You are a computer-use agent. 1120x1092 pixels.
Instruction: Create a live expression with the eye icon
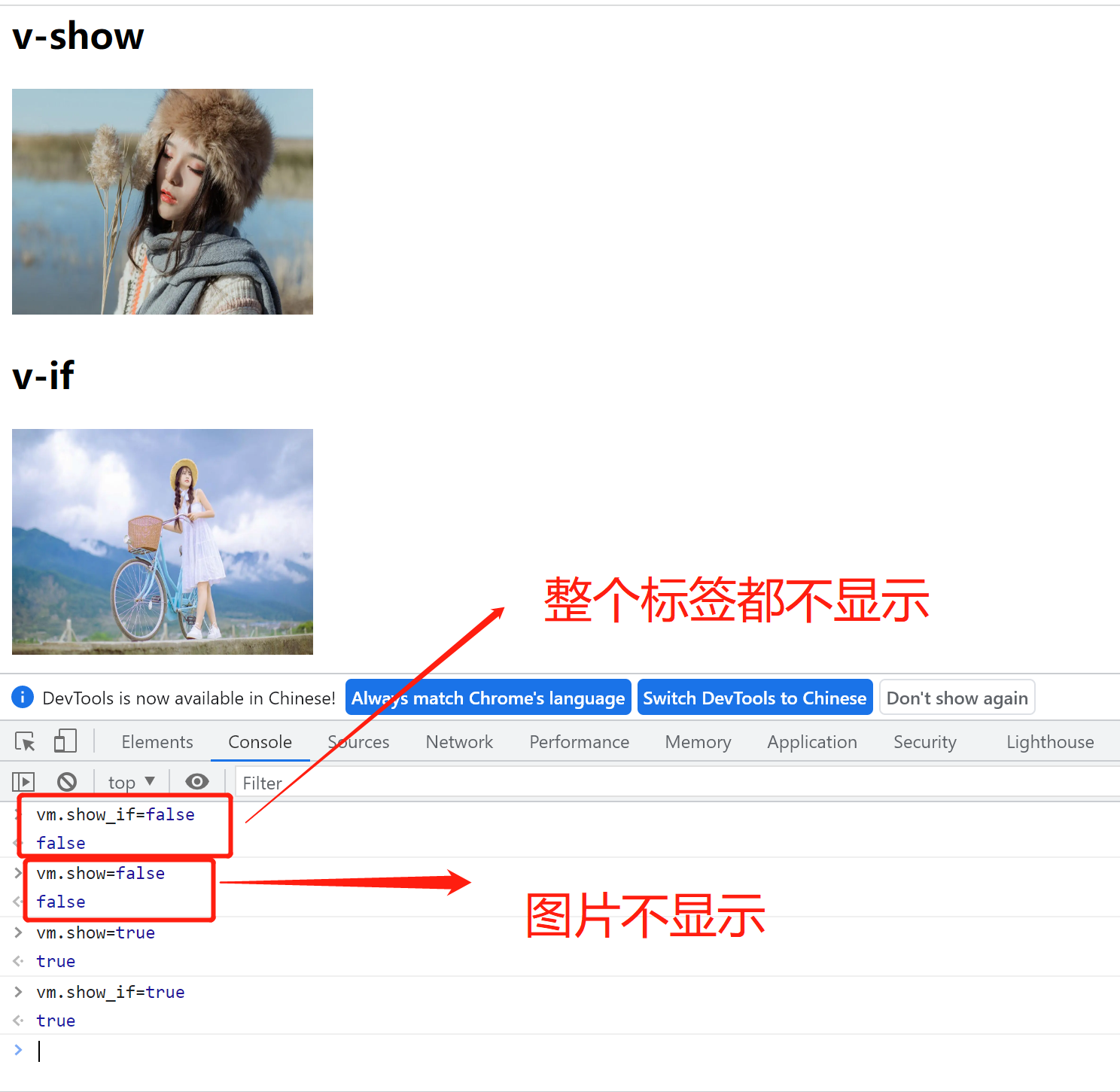[197, 782]
